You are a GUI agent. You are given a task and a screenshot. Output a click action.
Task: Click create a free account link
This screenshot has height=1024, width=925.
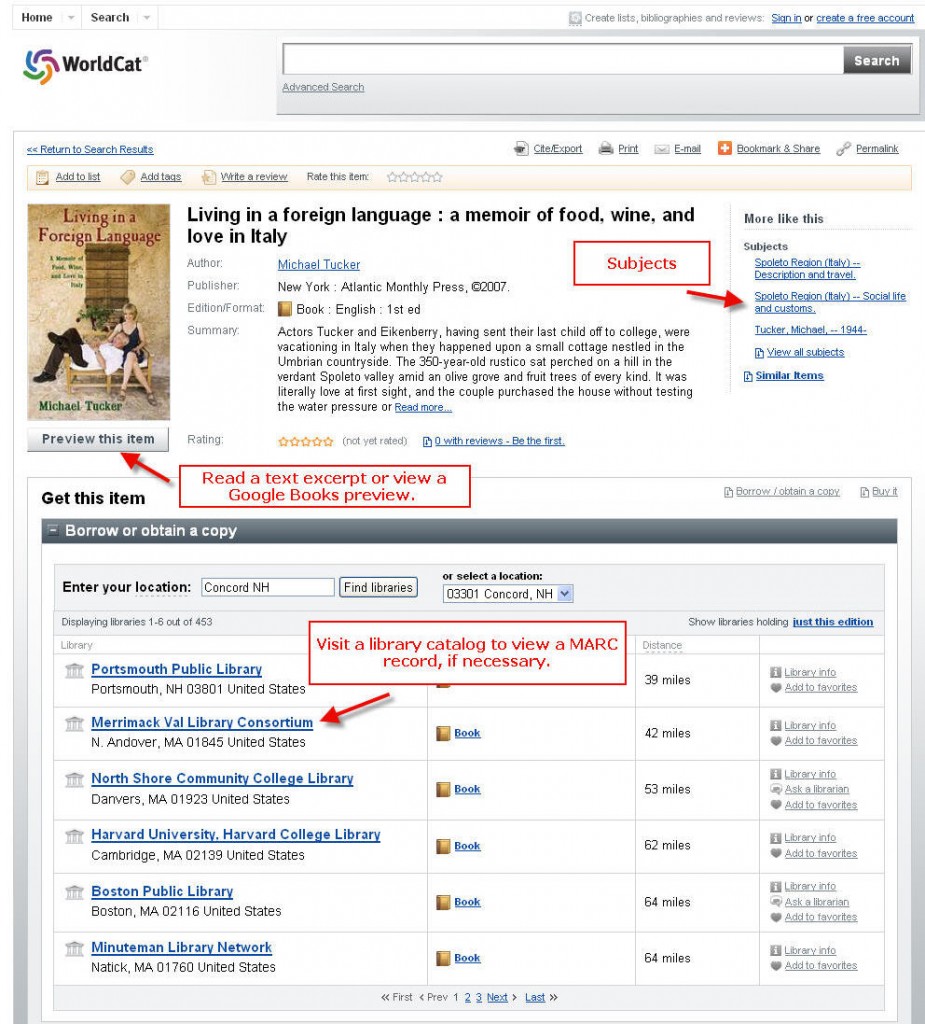[x=865, y=18]
